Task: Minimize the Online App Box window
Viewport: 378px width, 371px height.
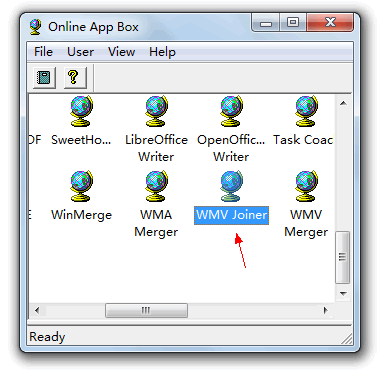Action: (x=266, y=23)
